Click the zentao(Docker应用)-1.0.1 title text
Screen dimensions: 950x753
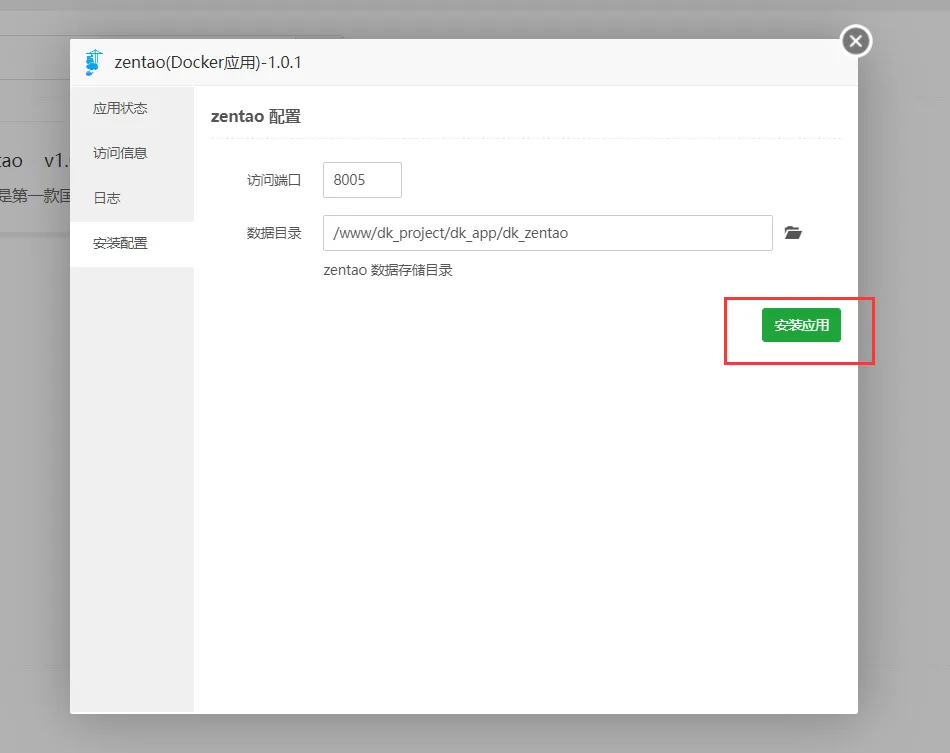[208, 62]
